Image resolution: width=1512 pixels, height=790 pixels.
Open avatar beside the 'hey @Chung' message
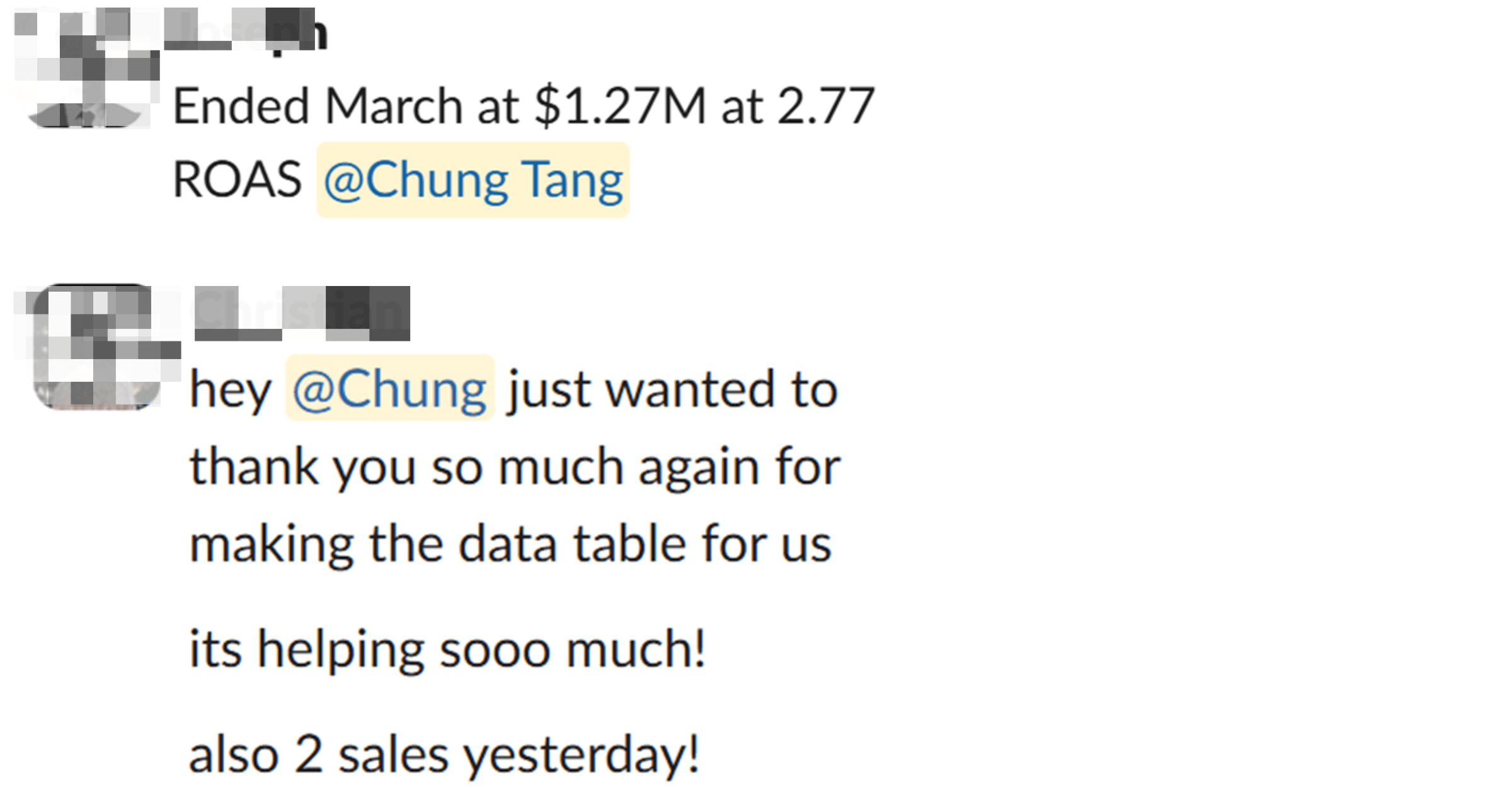tap(98, 346)
